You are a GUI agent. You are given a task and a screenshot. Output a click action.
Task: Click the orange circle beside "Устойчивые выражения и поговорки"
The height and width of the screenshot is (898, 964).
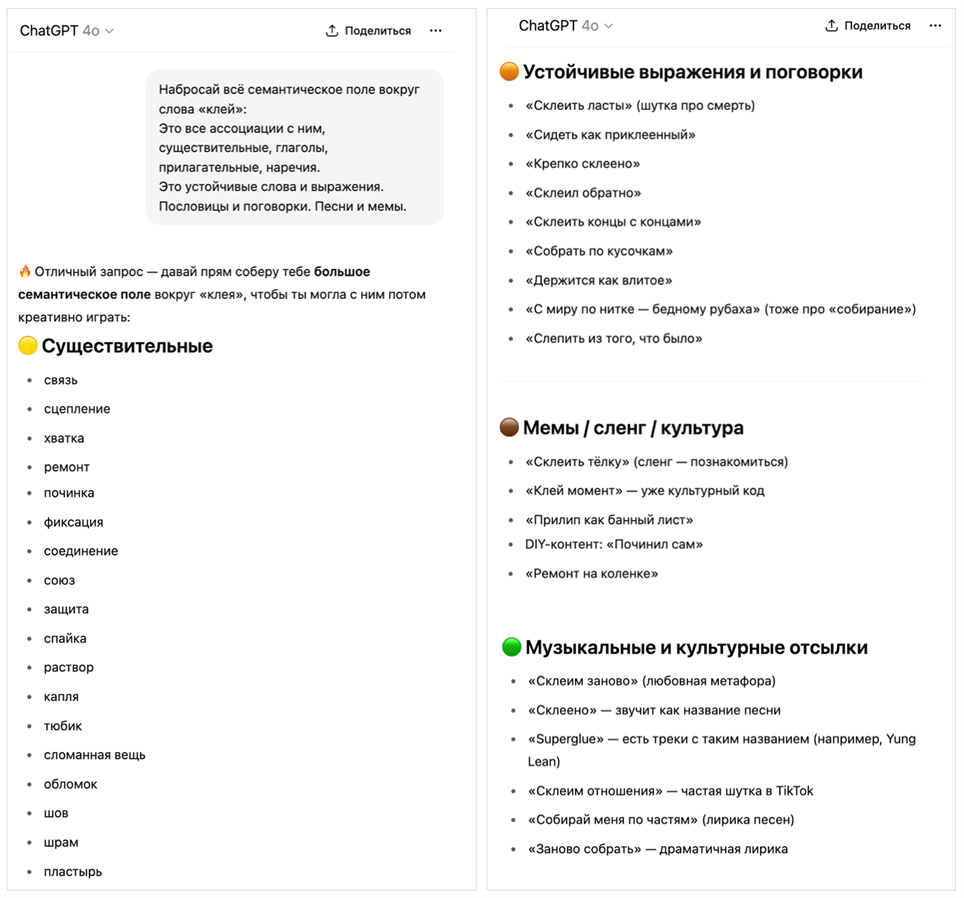pyautogui.click(x=509, y=72)
